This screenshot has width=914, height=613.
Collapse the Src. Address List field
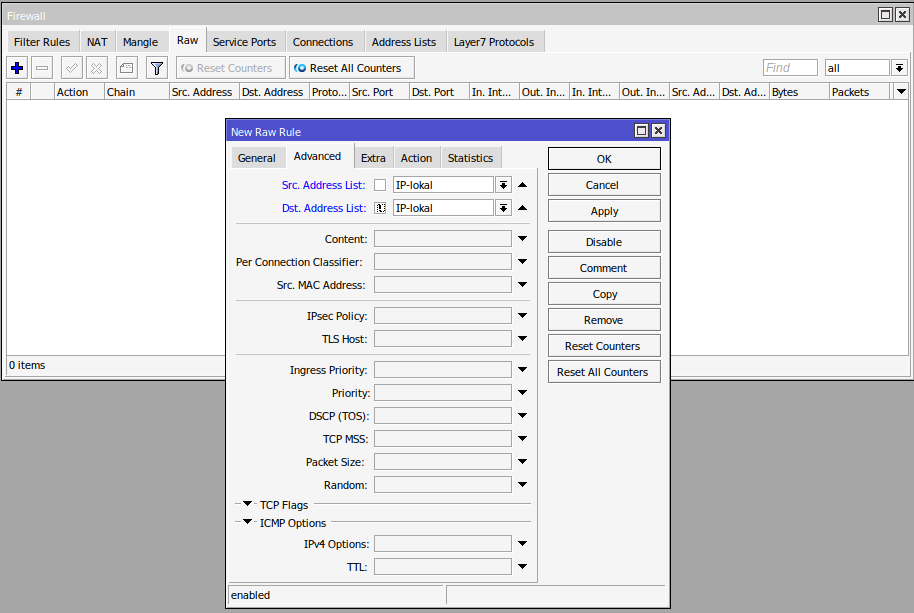click(523, 185)
